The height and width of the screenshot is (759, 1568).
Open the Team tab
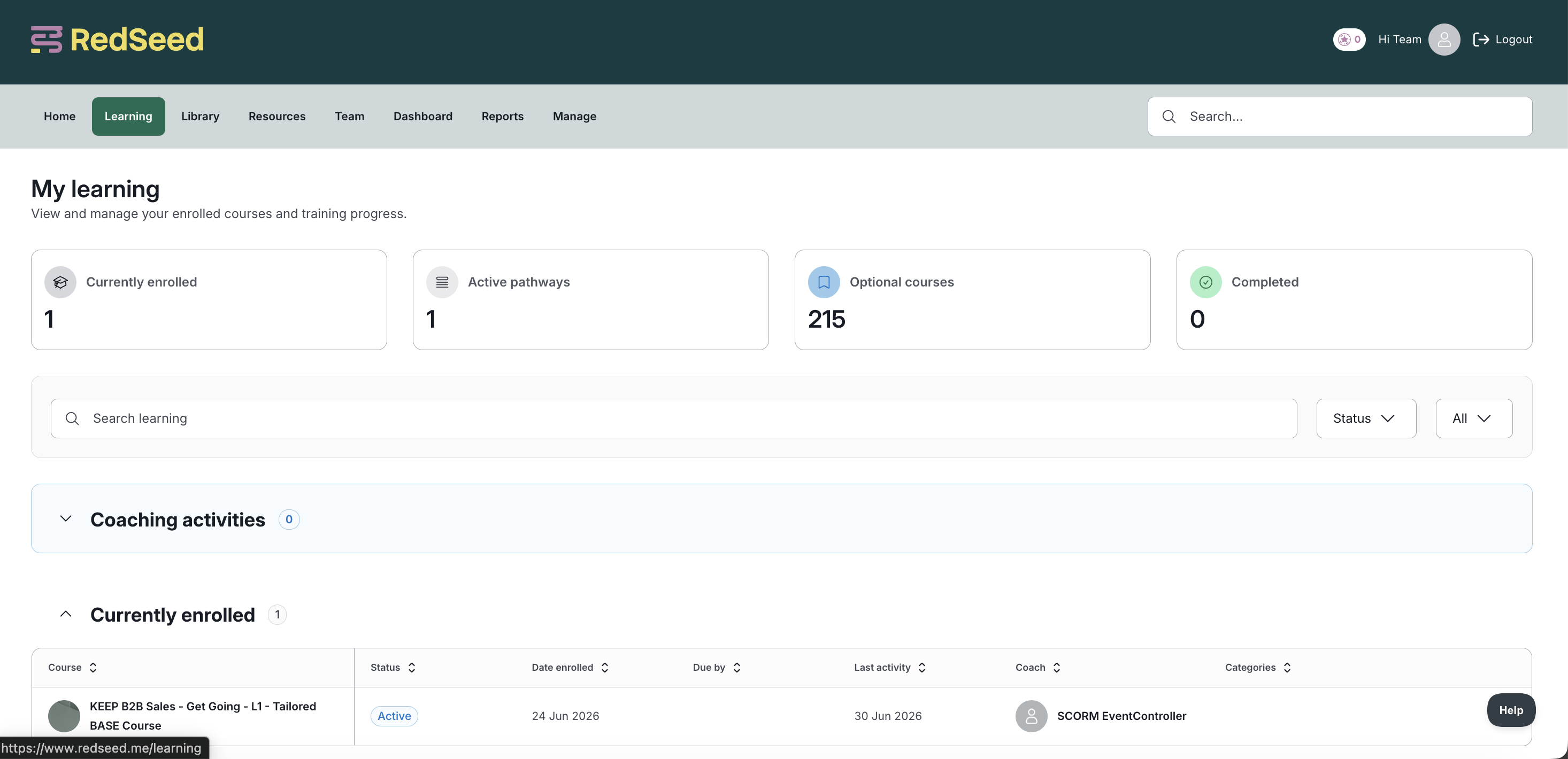coord(349,116)
